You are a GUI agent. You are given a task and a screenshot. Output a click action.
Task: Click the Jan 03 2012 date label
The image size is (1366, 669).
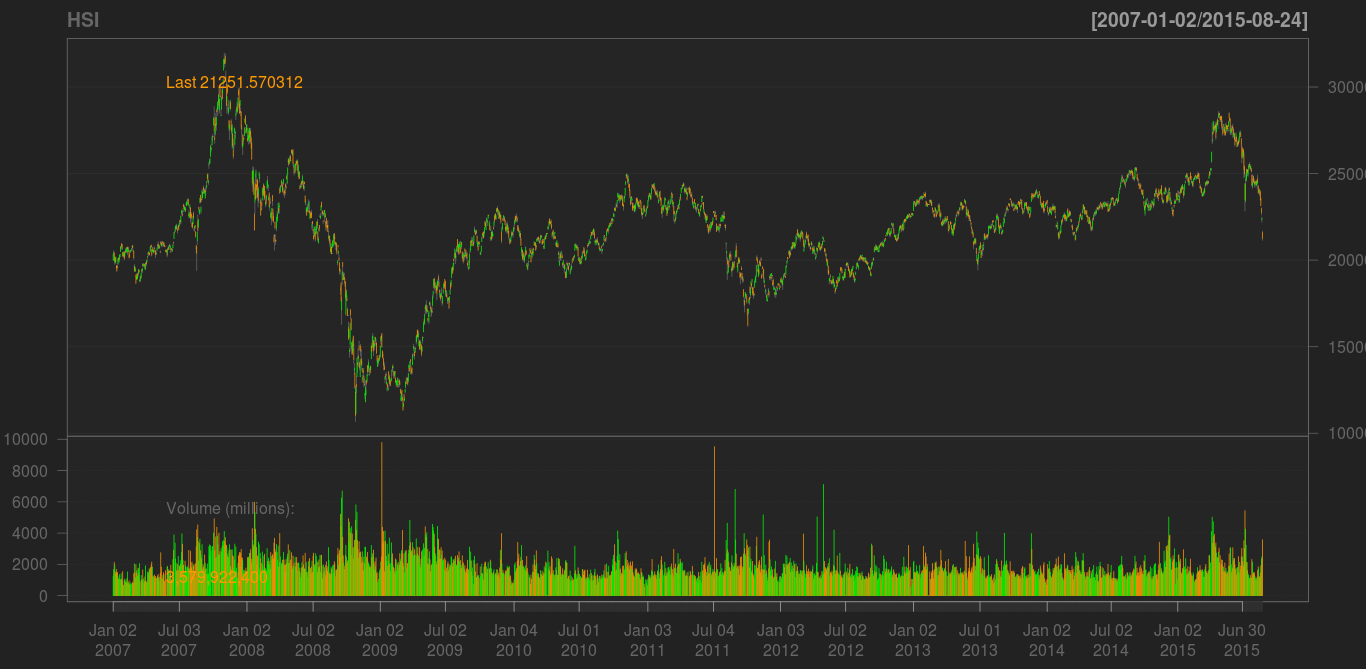(780, 640)
